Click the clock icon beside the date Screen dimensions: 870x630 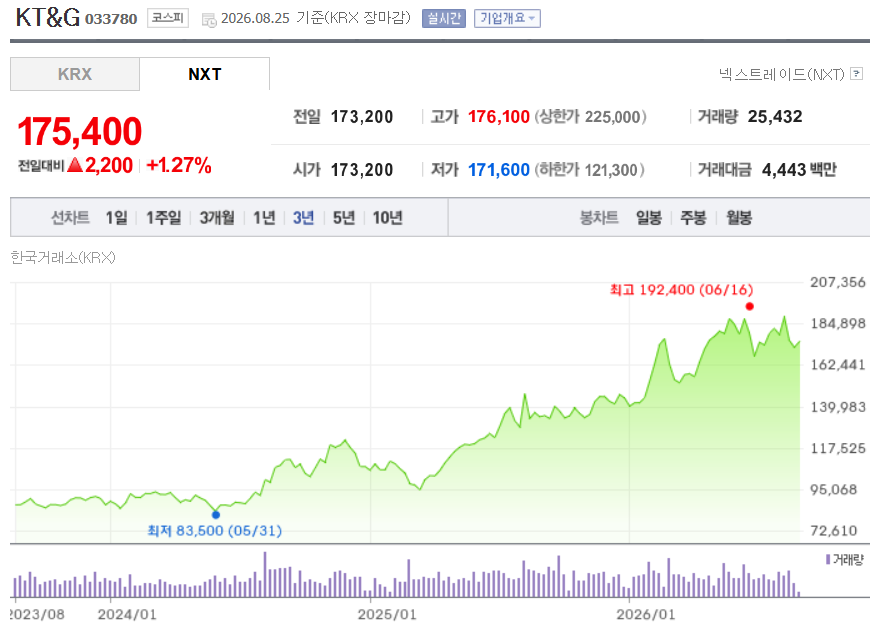[x=209, y=21]
